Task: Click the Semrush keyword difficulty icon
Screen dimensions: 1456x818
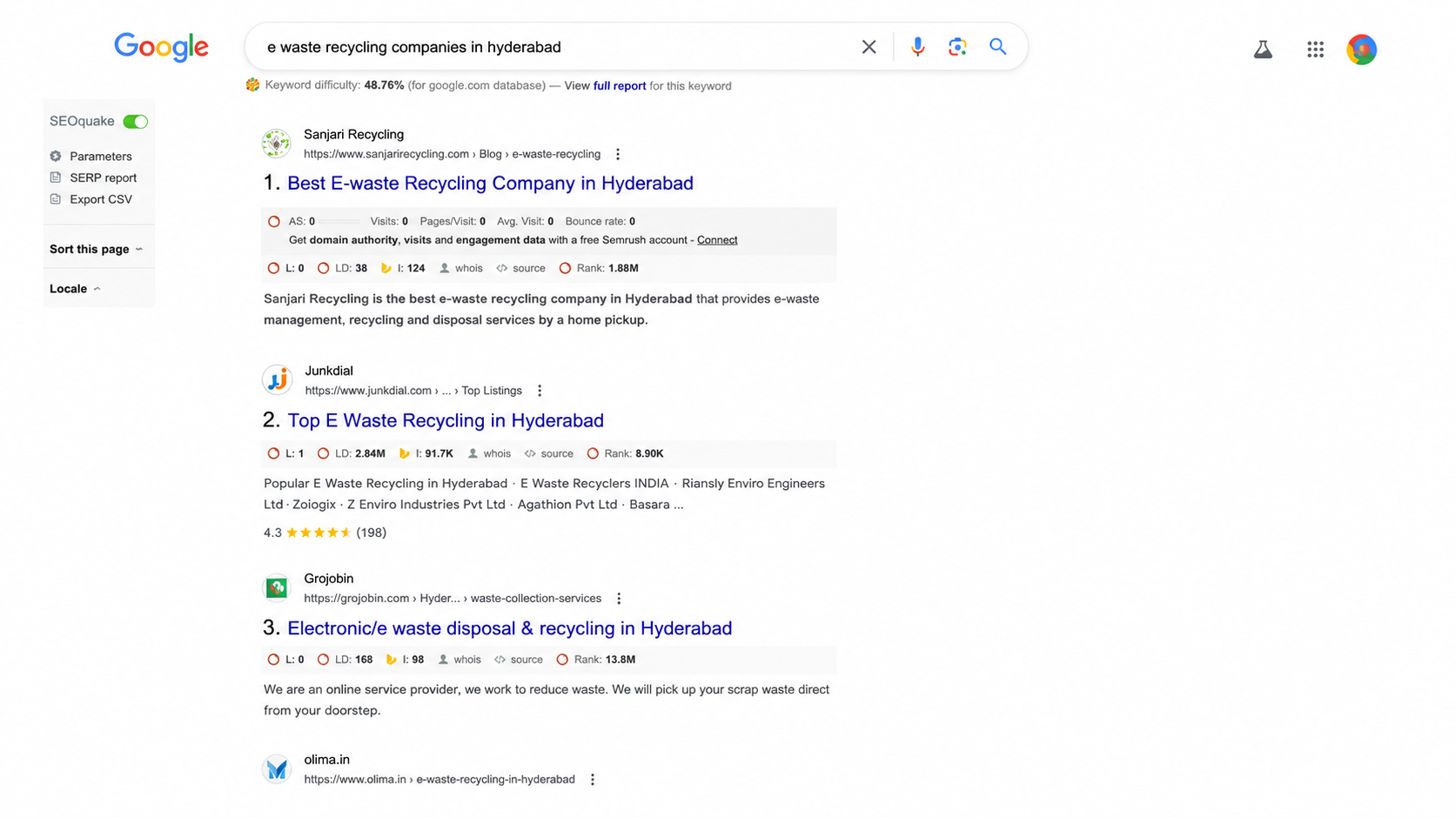Action: [x=252, y=85]
